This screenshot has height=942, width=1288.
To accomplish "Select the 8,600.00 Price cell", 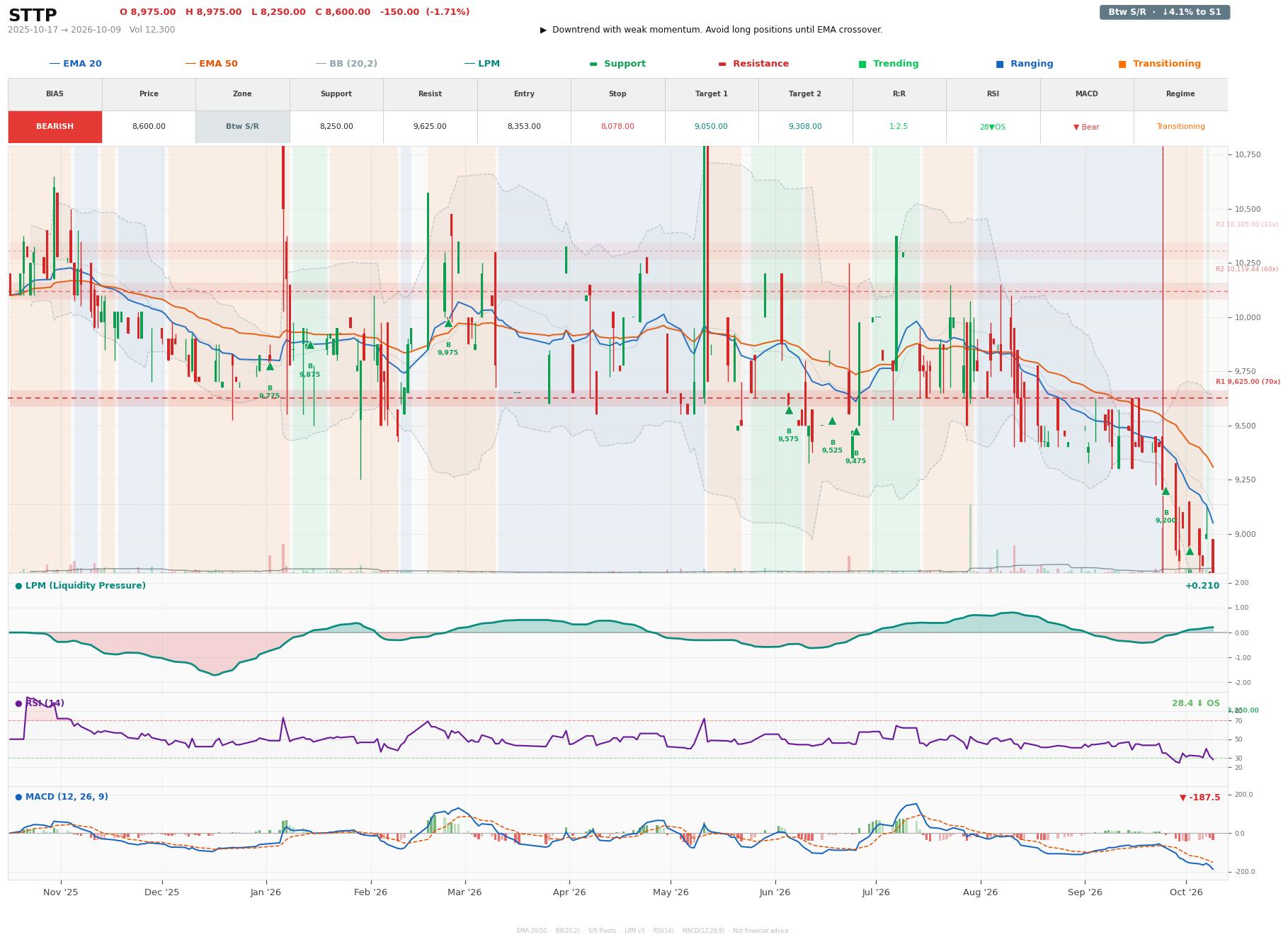I will [149, 127].
